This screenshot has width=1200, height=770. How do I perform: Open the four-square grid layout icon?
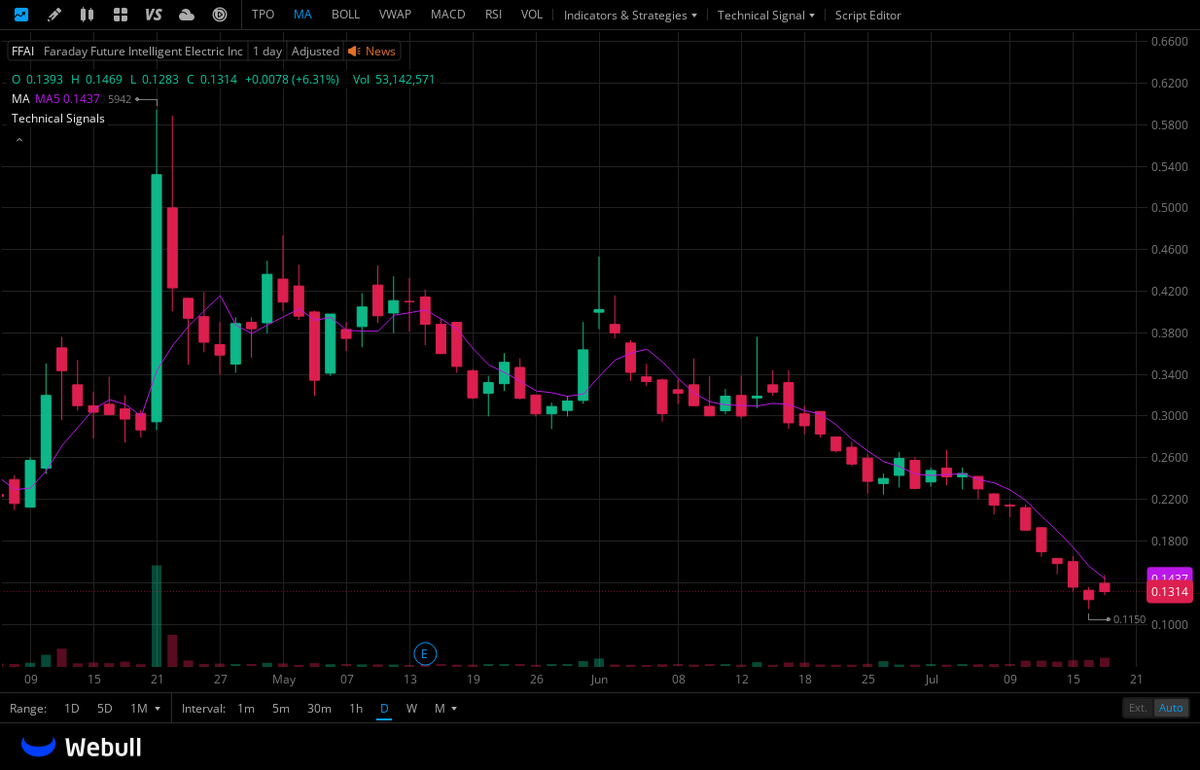point(120,15)
